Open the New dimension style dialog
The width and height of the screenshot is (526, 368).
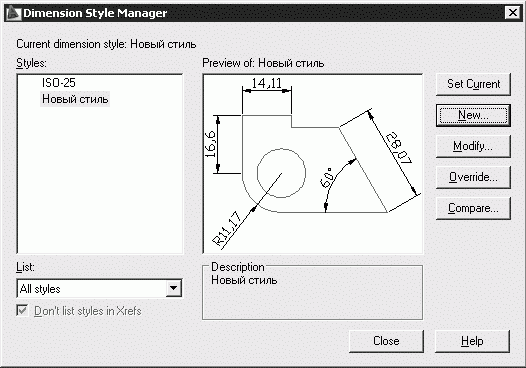coord(473,115)
